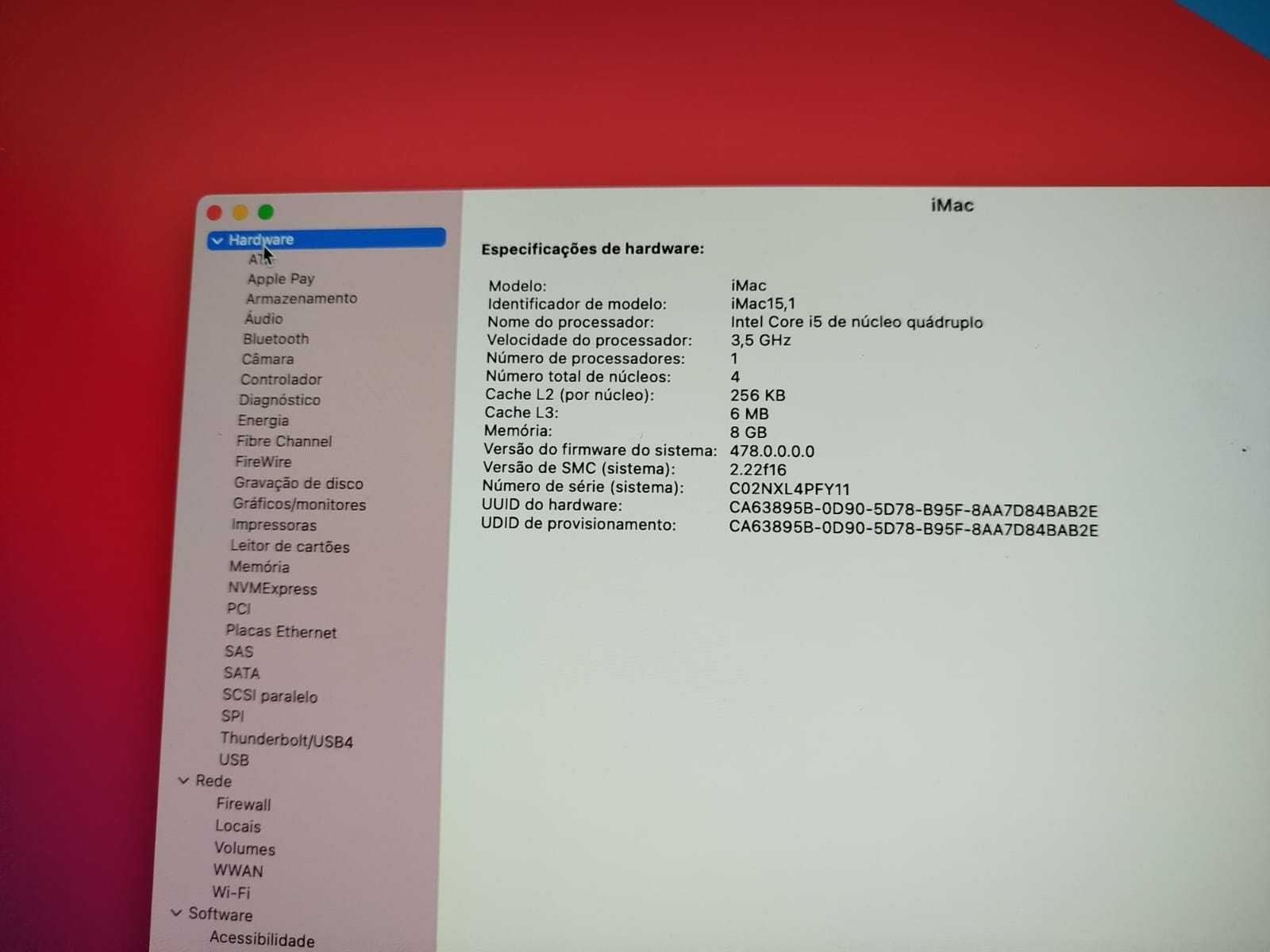
Task: Open Bluetooth hardware info
Action: point(275,339)
